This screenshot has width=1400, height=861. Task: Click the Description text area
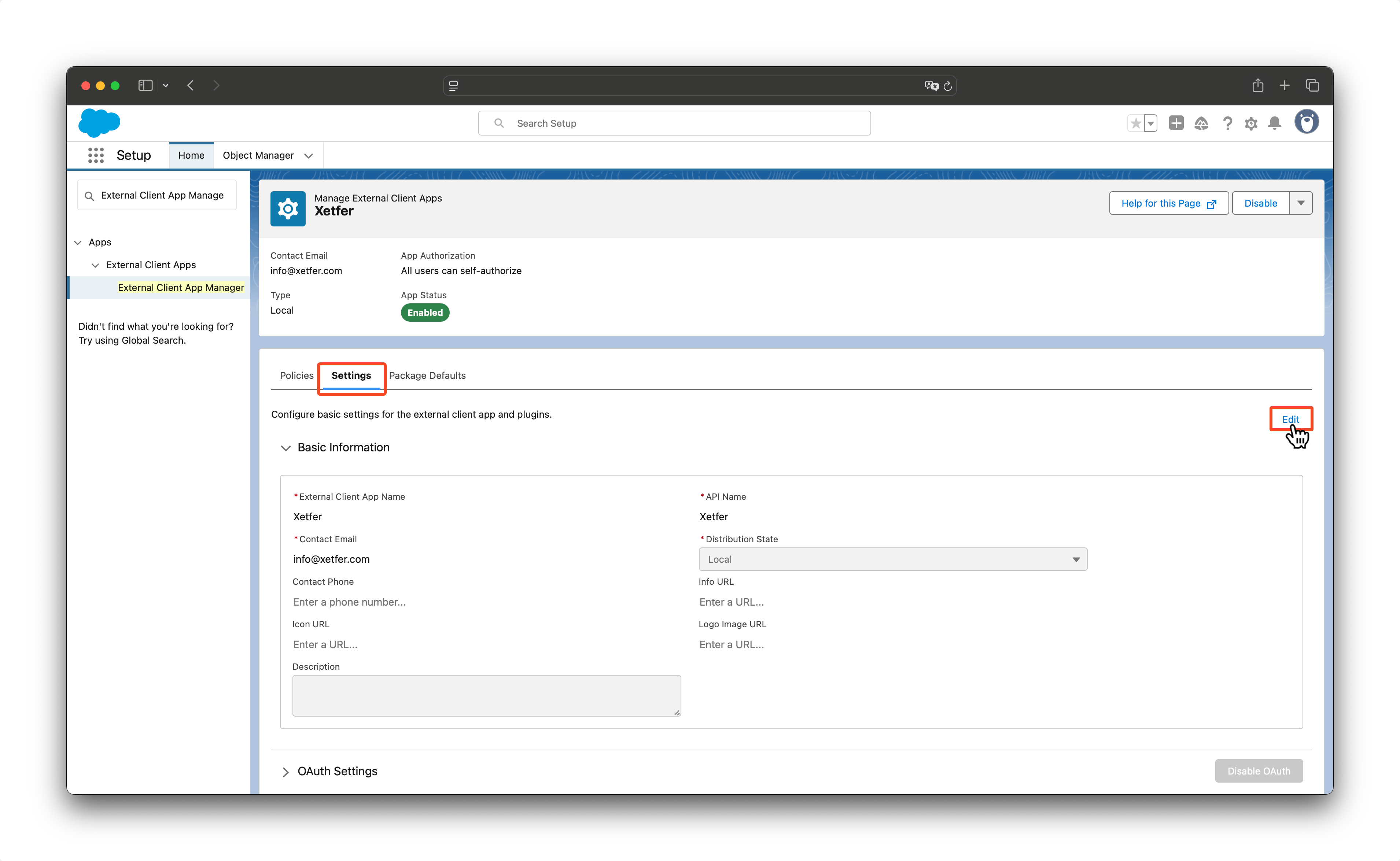486,696
